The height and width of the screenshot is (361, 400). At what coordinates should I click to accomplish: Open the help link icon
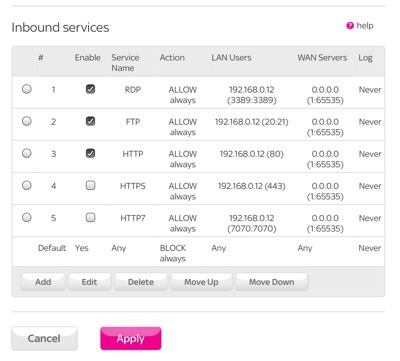click(350, 26)
